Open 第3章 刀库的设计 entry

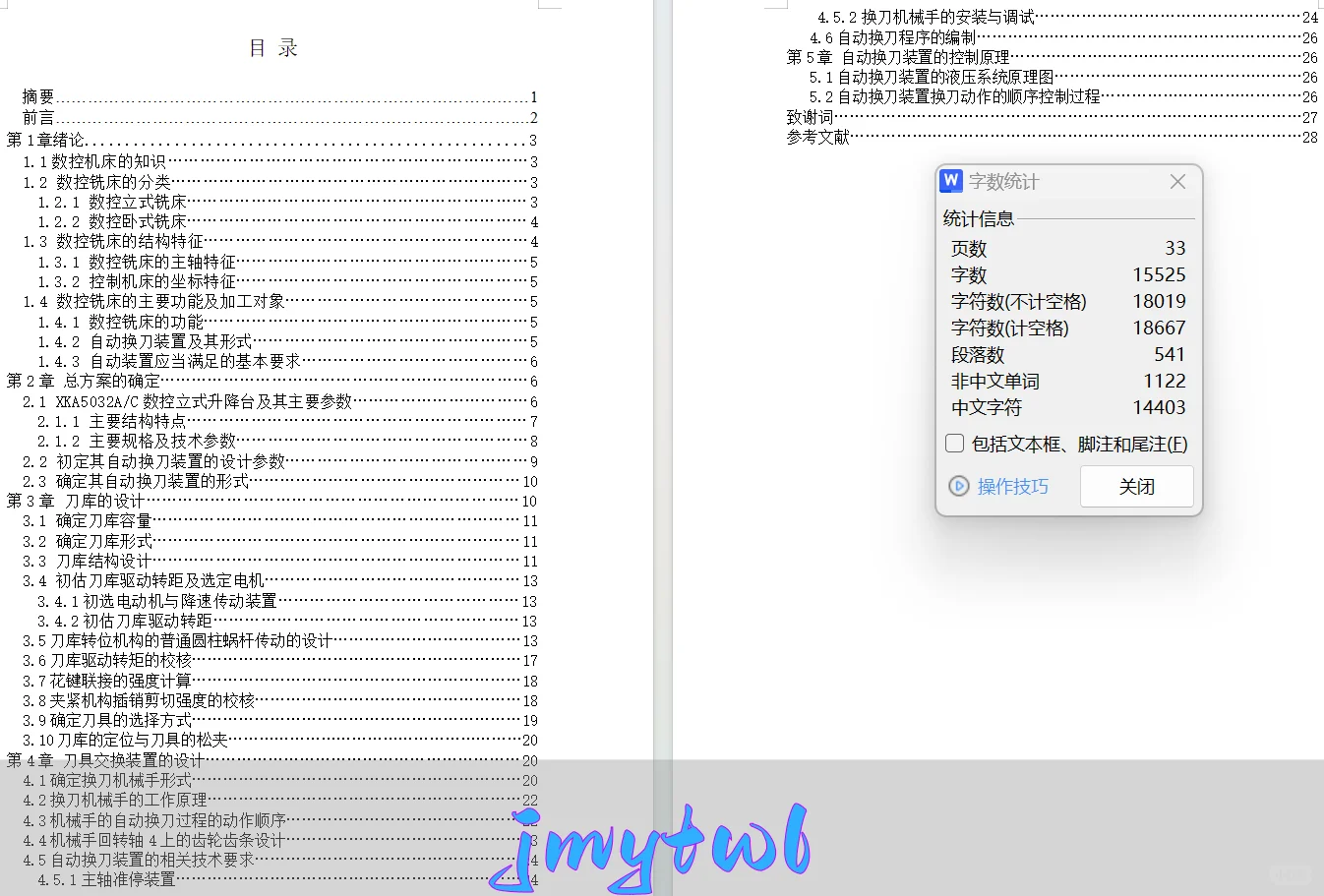pos(272,501)
